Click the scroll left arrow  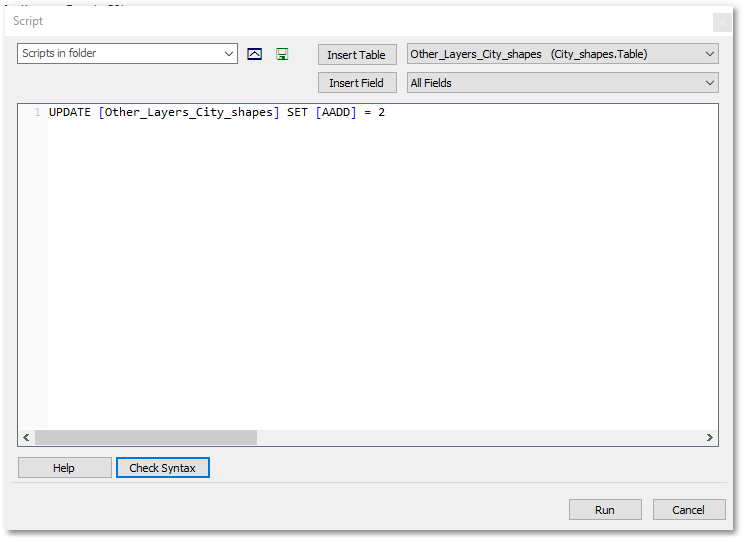pos(26,438)
